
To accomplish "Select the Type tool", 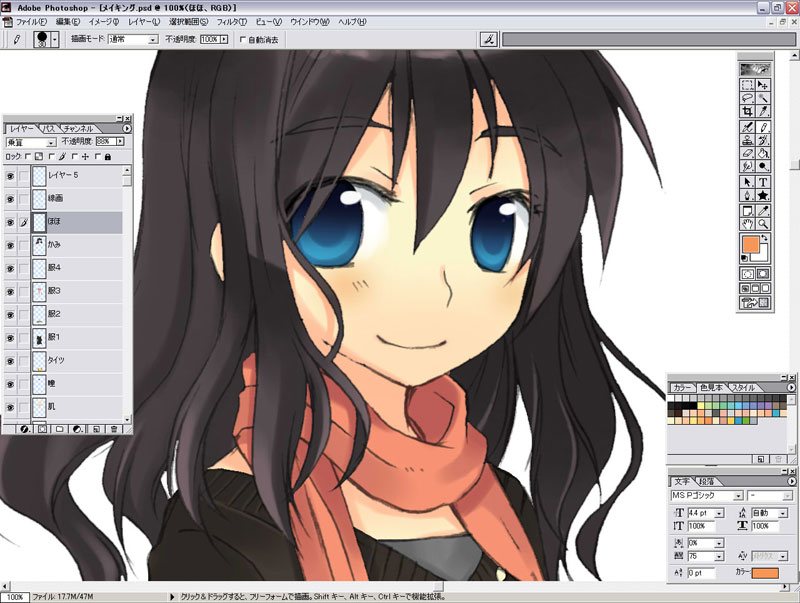I will point(763,183).
